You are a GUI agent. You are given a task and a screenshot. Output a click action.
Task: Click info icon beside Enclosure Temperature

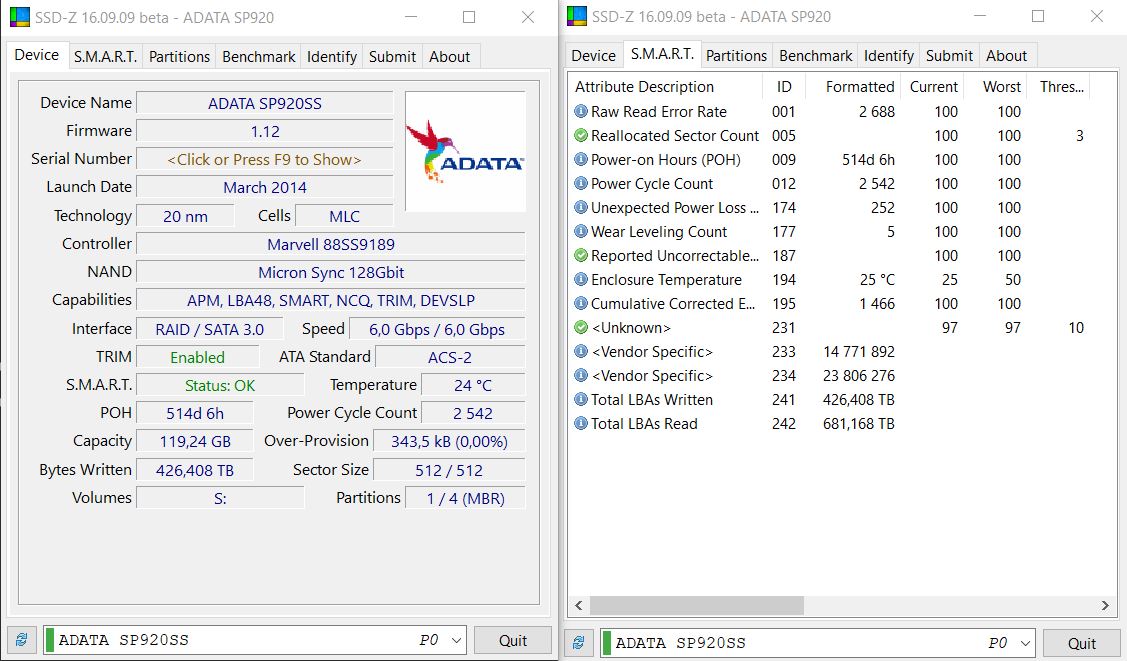coord(581,279)
